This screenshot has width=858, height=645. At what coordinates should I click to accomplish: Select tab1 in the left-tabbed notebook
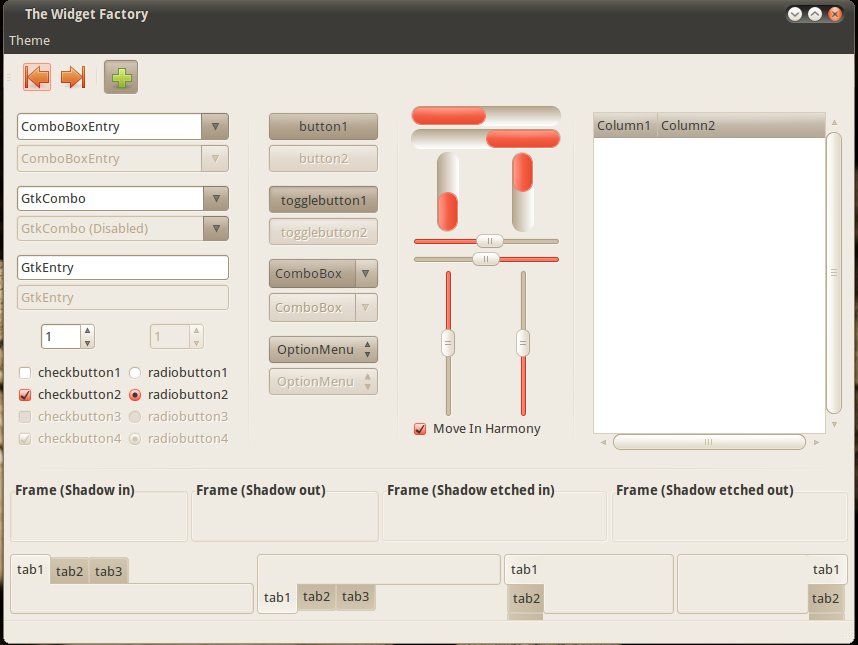pyautogui.click(x=524, y=570)
